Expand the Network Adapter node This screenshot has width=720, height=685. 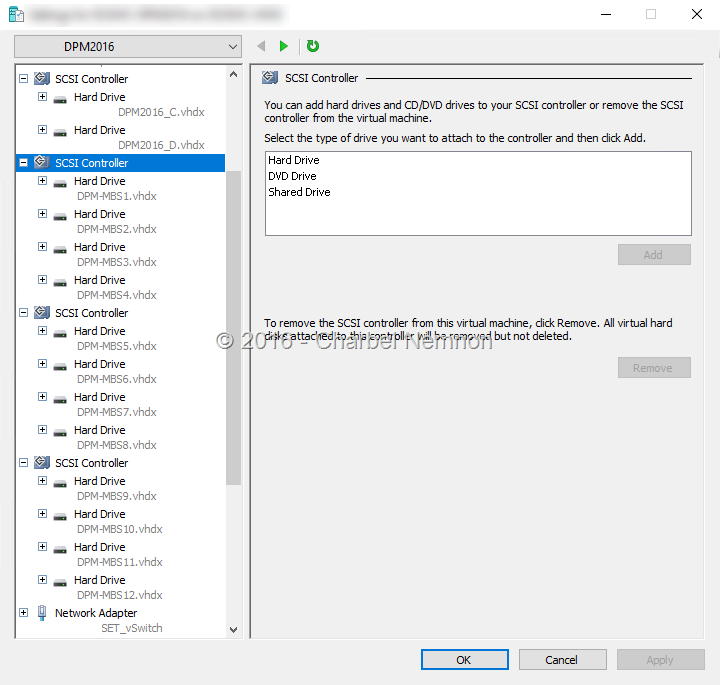click(23, 613)
